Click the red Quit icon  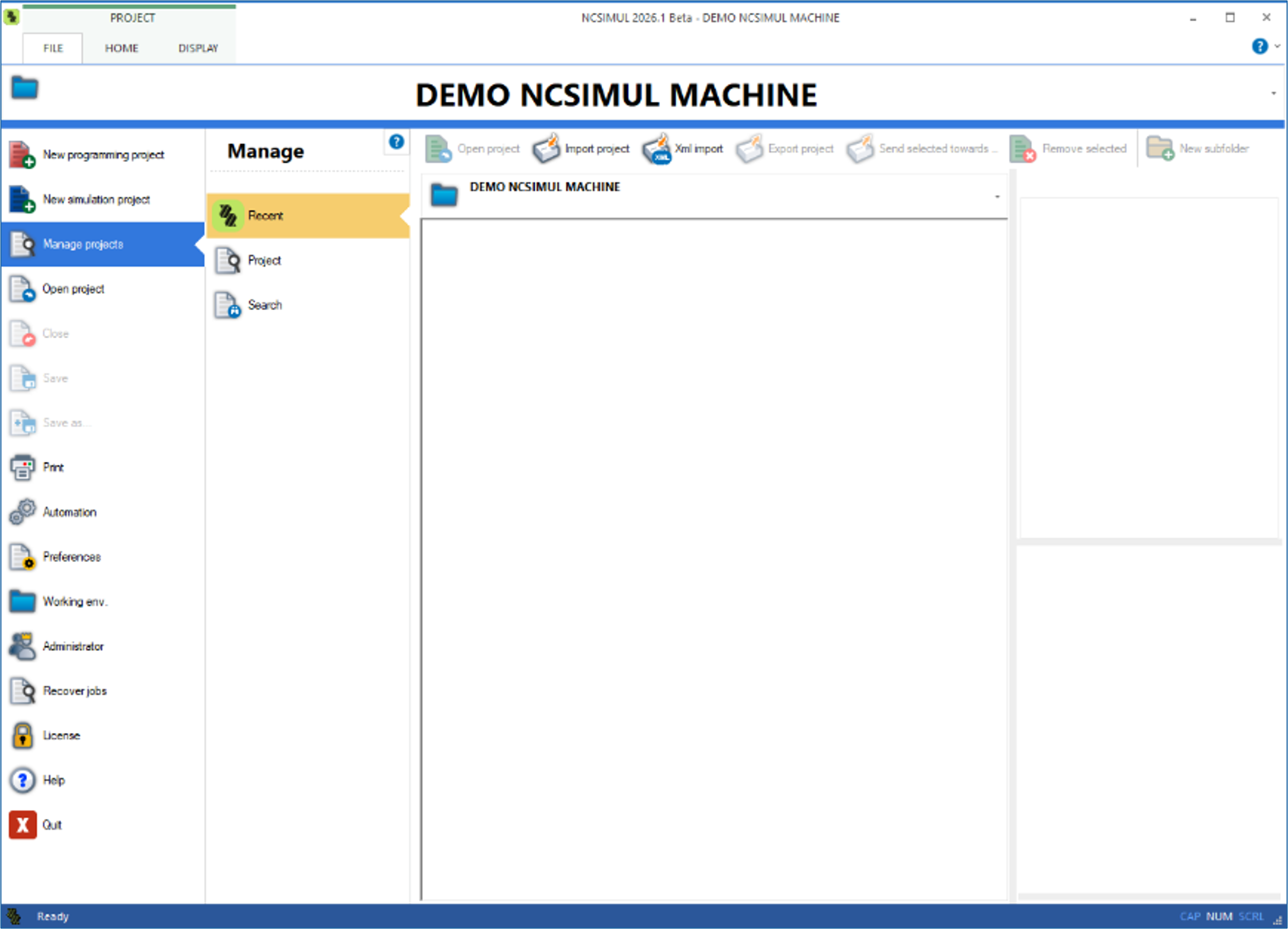pyautogui.click(x=23, y=825)
